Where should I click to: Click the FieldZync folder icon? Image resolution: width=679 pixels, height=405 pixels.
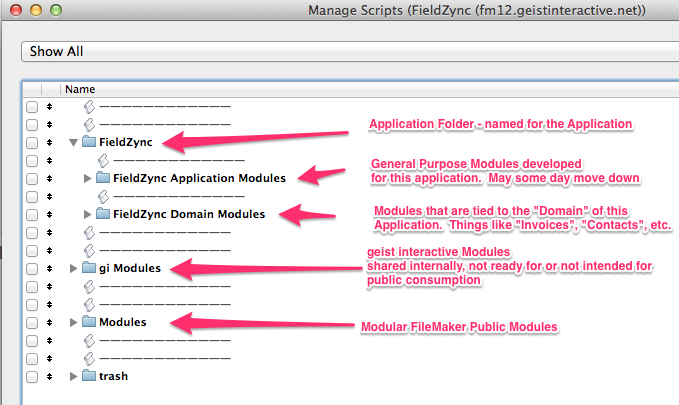click(x=89, y=142)
